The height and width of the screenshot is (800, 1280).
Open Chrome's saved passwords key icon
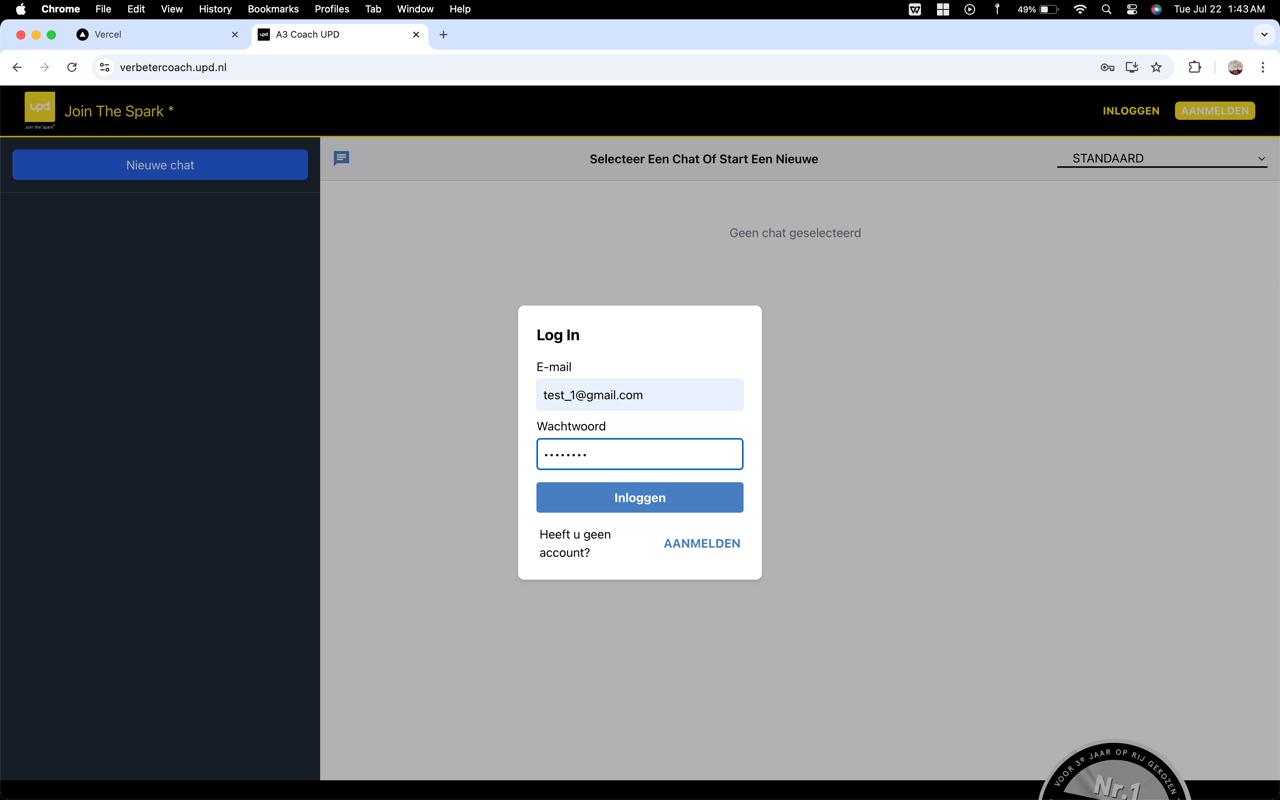tap(1107, 67)
